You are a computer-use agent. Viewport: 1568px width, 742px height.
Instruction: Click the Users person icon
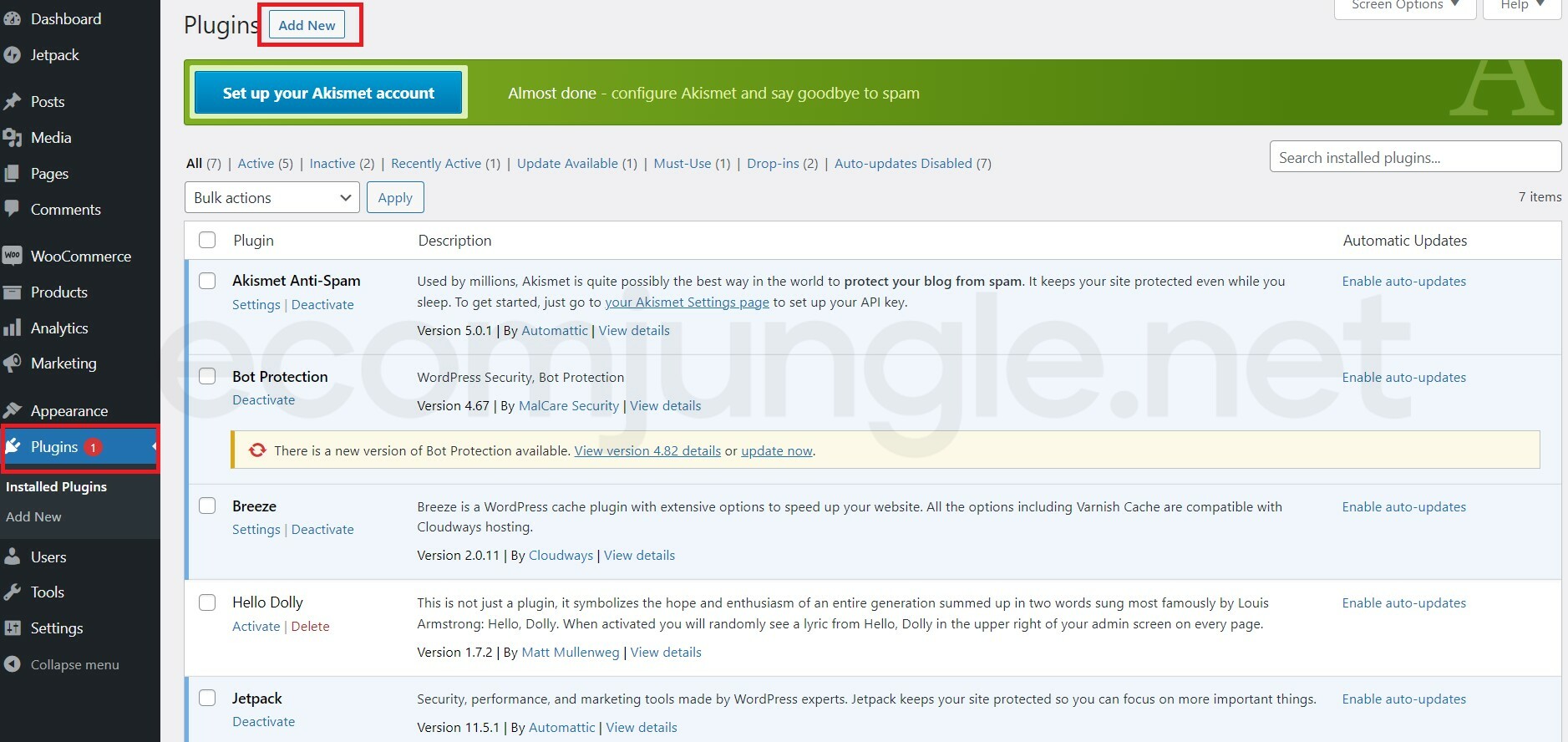(12, 556)
